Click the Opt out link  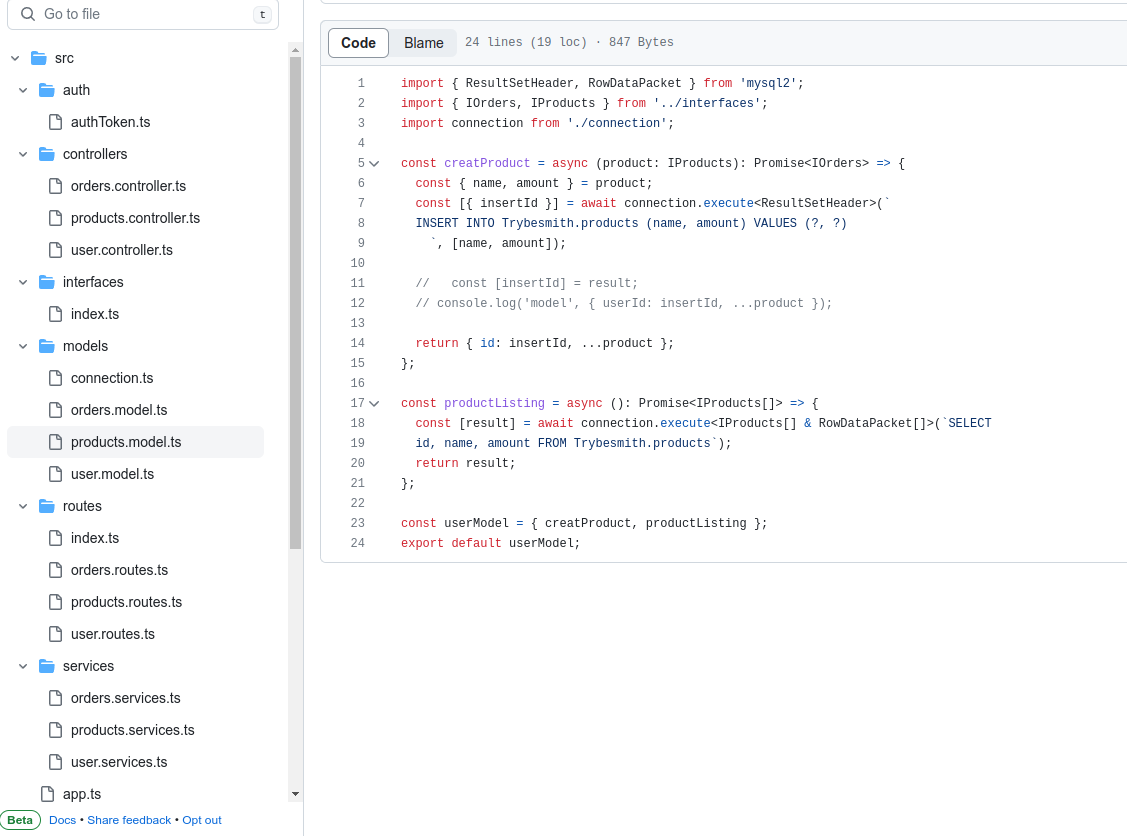click(x=201, y=820)
